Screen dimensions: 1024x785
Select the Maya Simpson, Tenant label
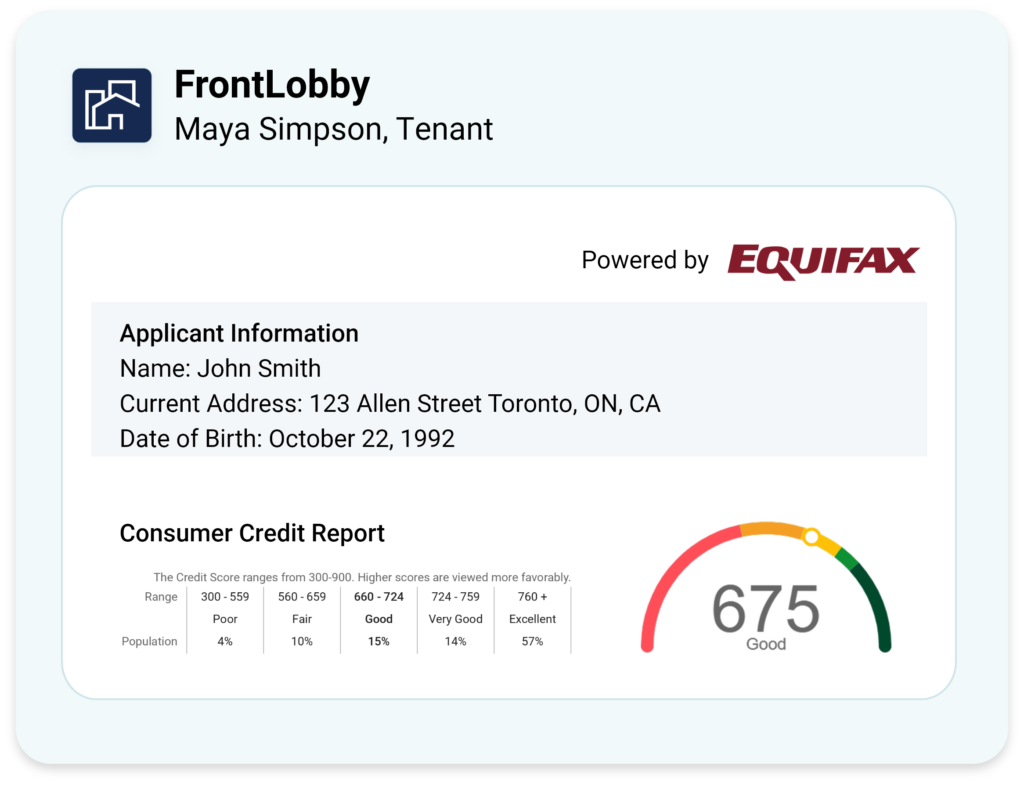click(333, 129)
